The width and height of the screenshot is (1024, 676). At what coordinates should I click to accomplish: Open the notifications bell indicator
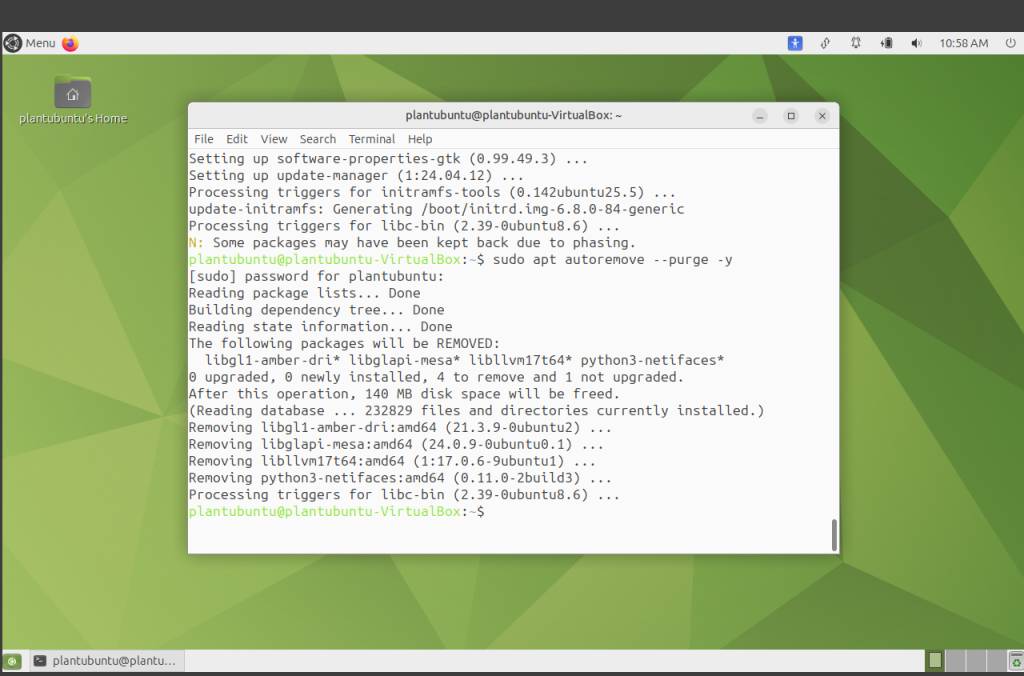click(856, 43)
